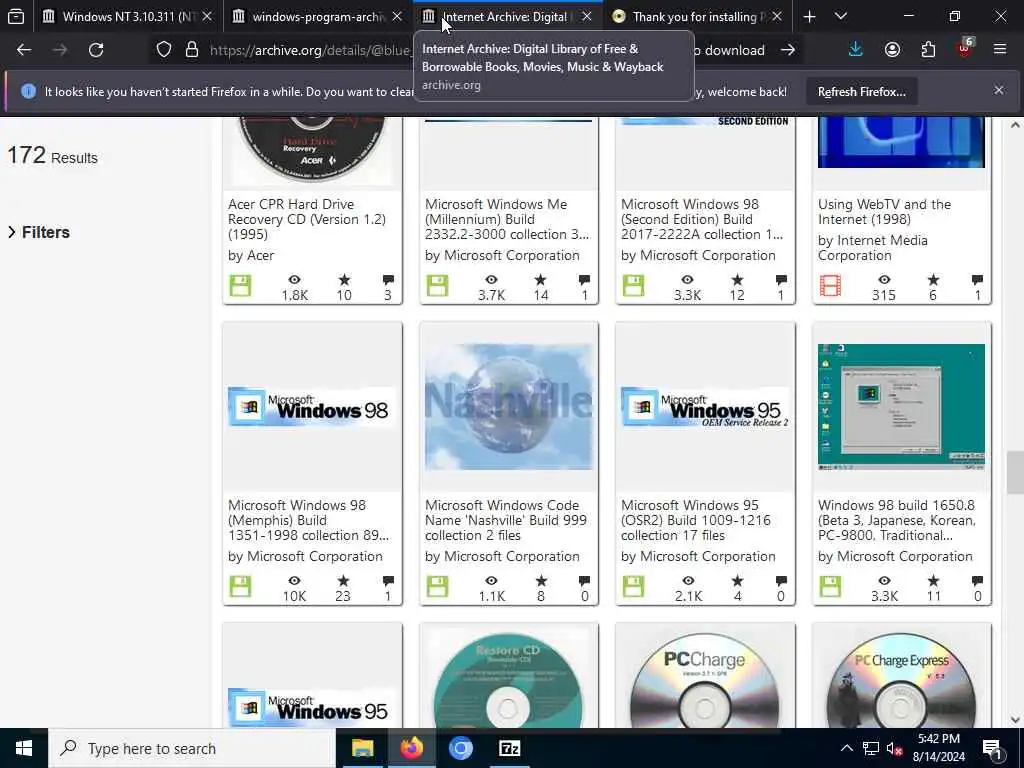This screenshot has height=768, width=1024.
Task: Close the Thank you for installing tab
Action: 777,16
